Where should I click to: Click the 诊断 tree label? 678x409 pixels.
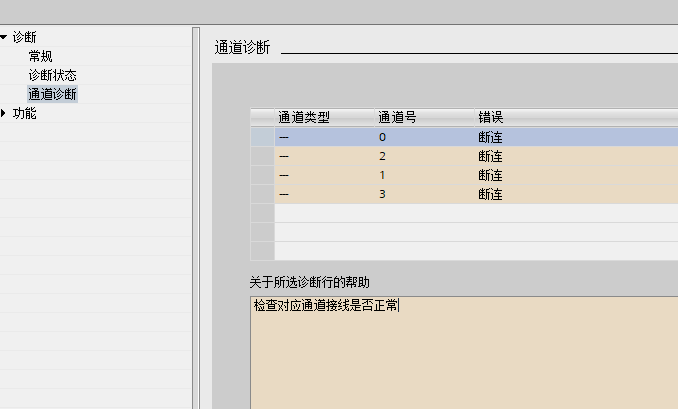click(25, 37)
